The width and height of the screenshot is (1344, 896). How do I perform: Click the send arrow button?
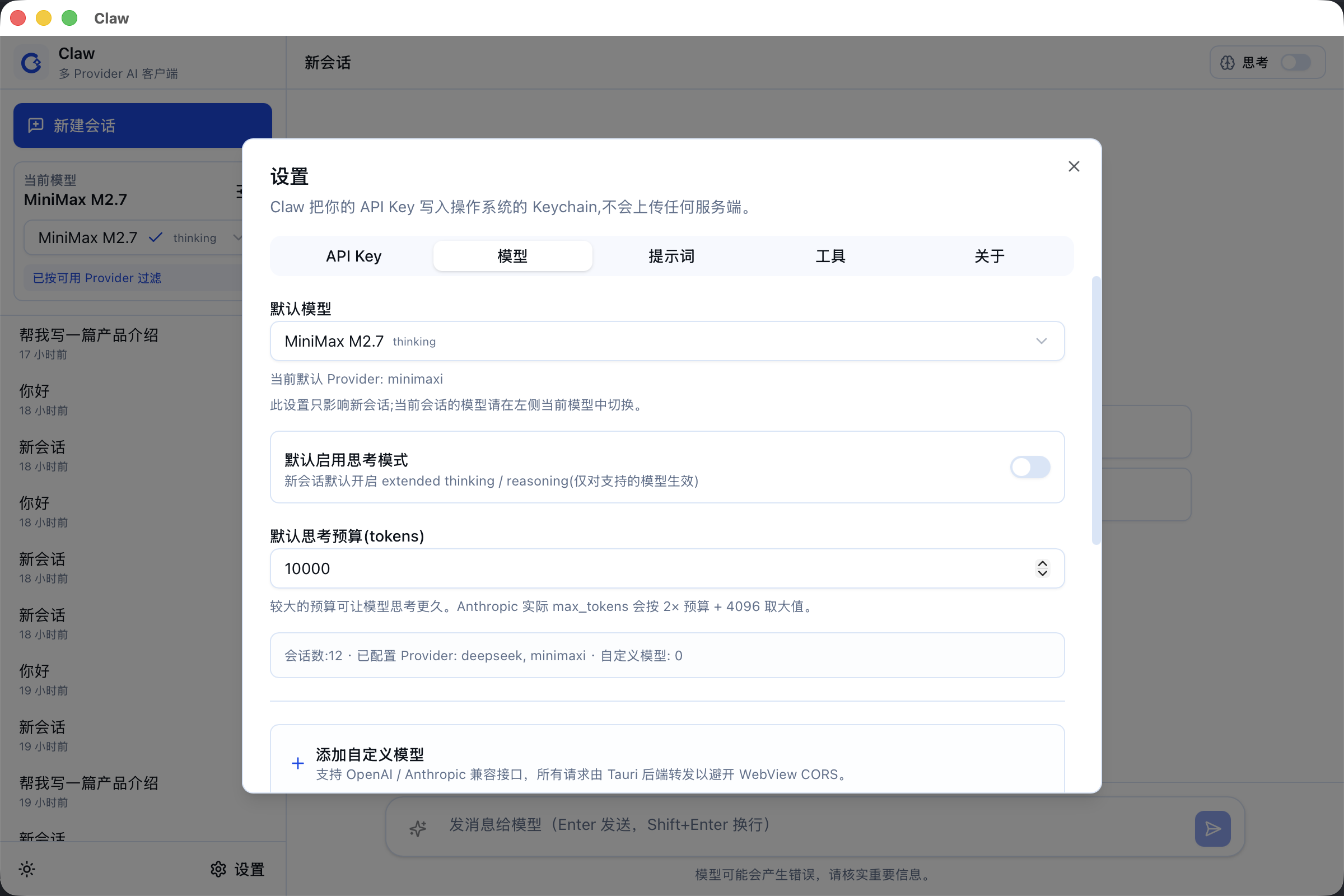click(1212, 829)
